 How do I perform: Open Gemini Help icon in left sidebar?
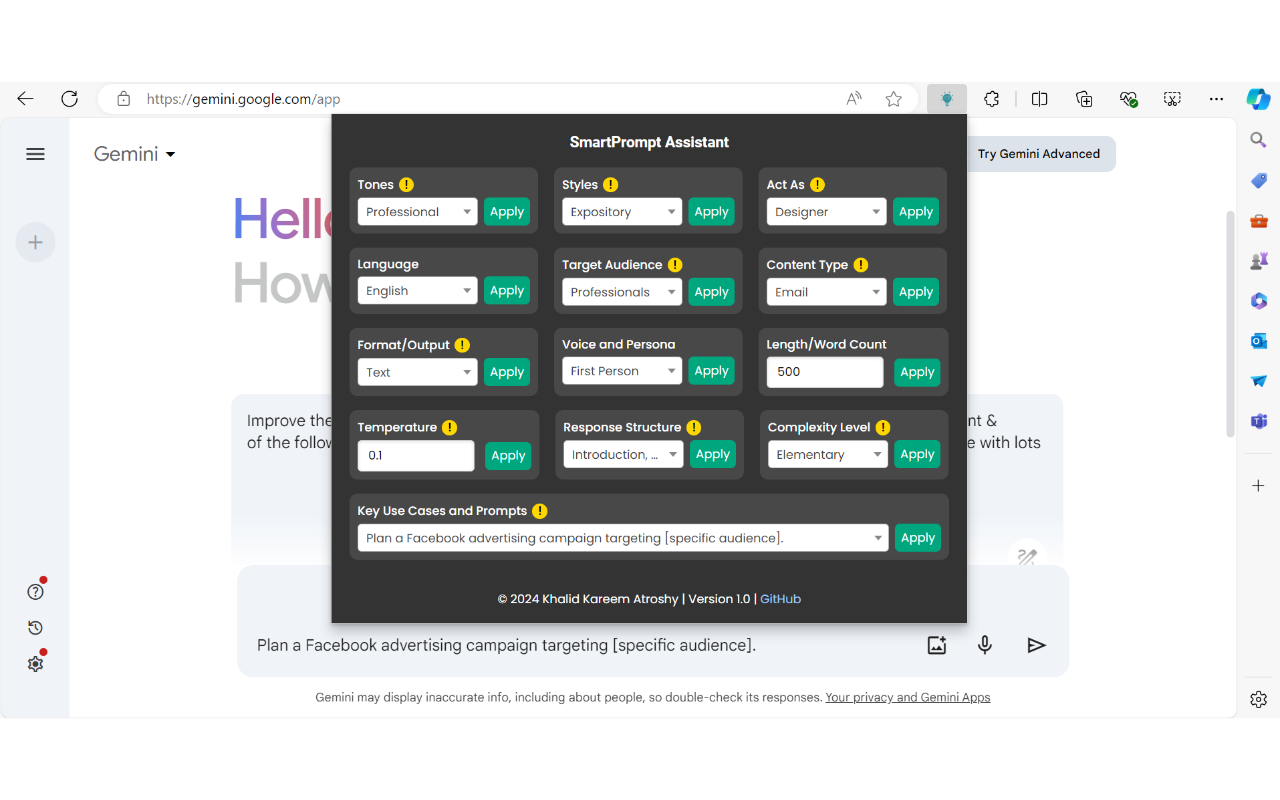pyautogui.click(x=35, y=591)
